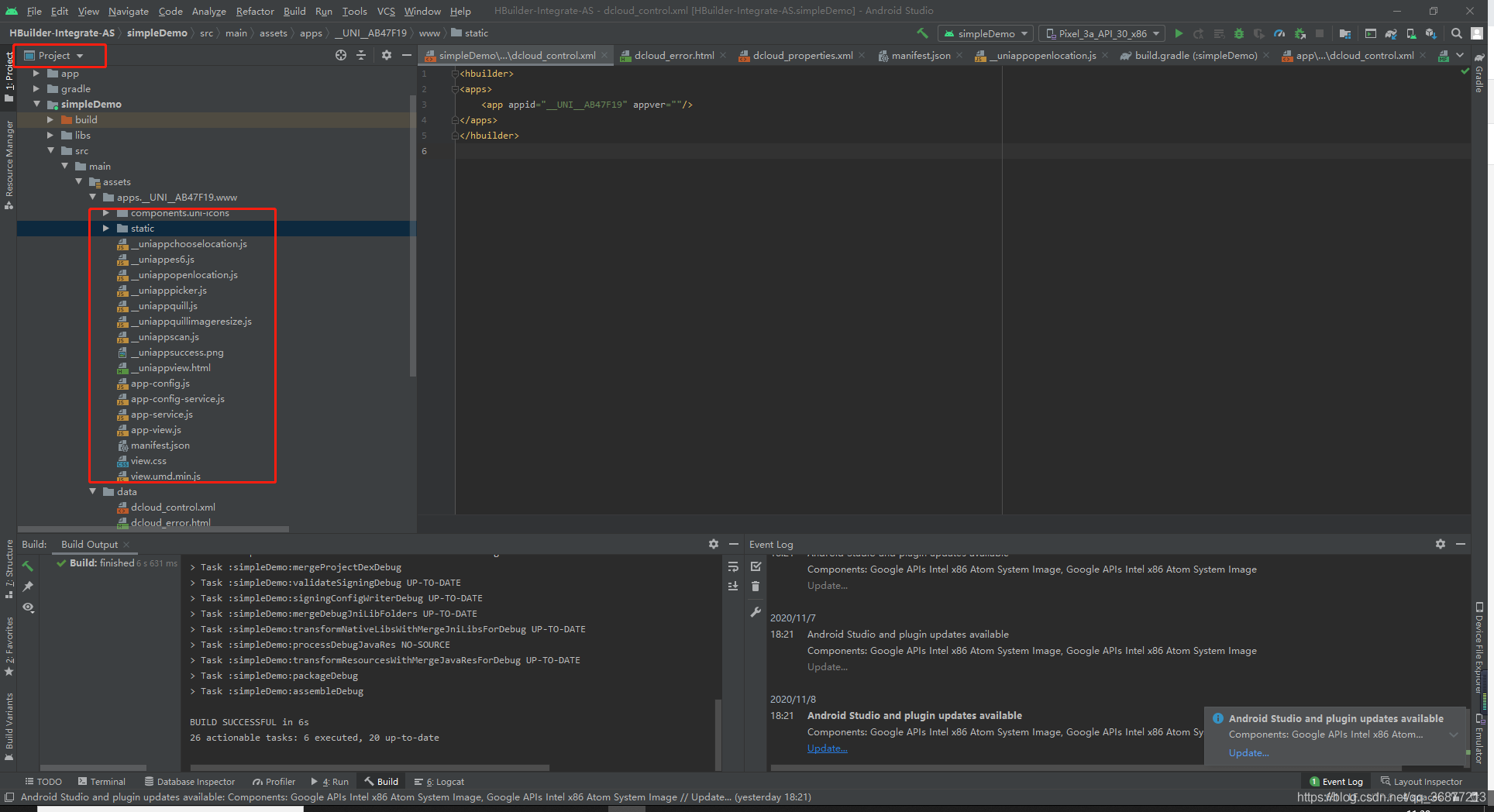This screenshot has width=1494, height=812.
Task: Open Build panel settings gear
Action: click(x=714, y=544)
